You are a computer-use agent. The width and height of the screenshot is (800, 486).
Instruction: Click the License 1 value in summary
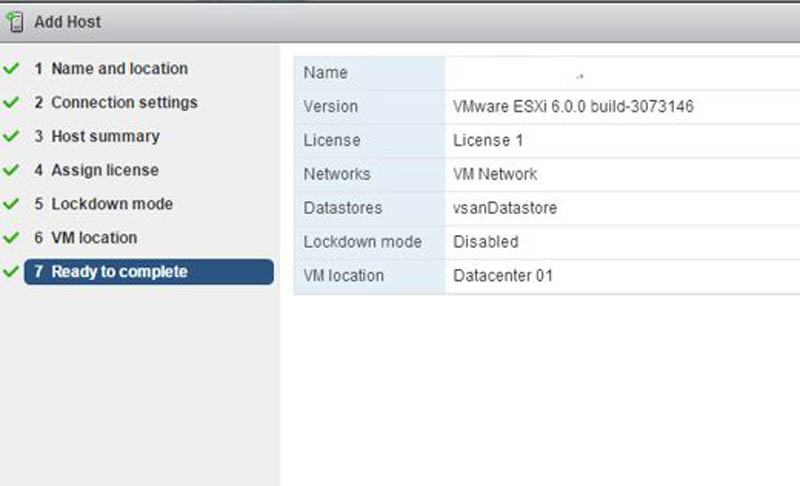click(488, 141)
